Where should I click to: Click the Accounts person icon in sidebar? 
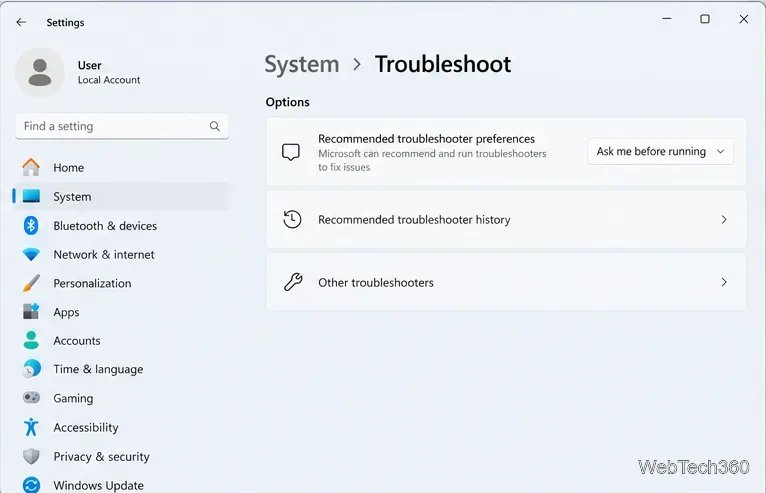point(31,340)
